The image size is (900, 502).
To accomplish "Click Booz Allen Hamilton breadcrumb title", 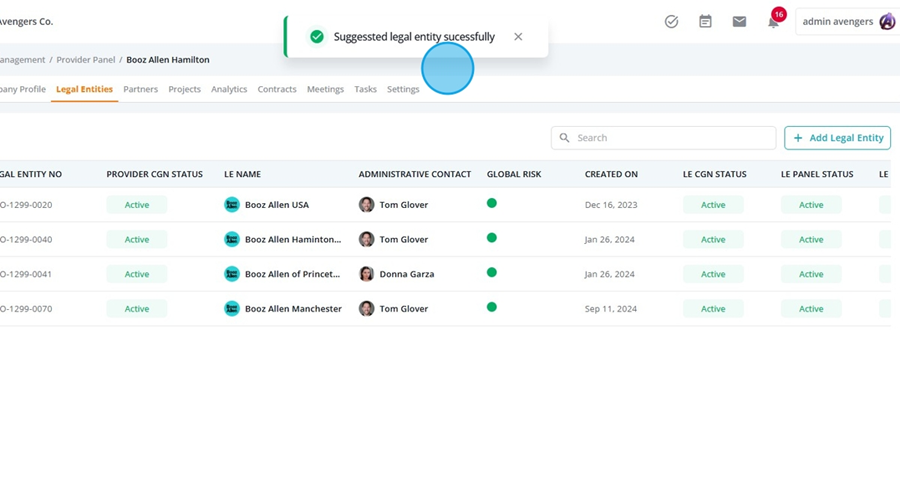I will (168, 60).
